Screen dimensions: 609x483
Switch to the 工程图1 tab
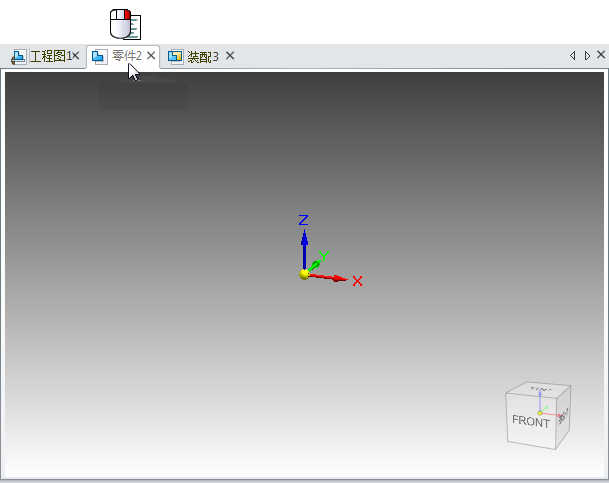[x=49, y=56]
